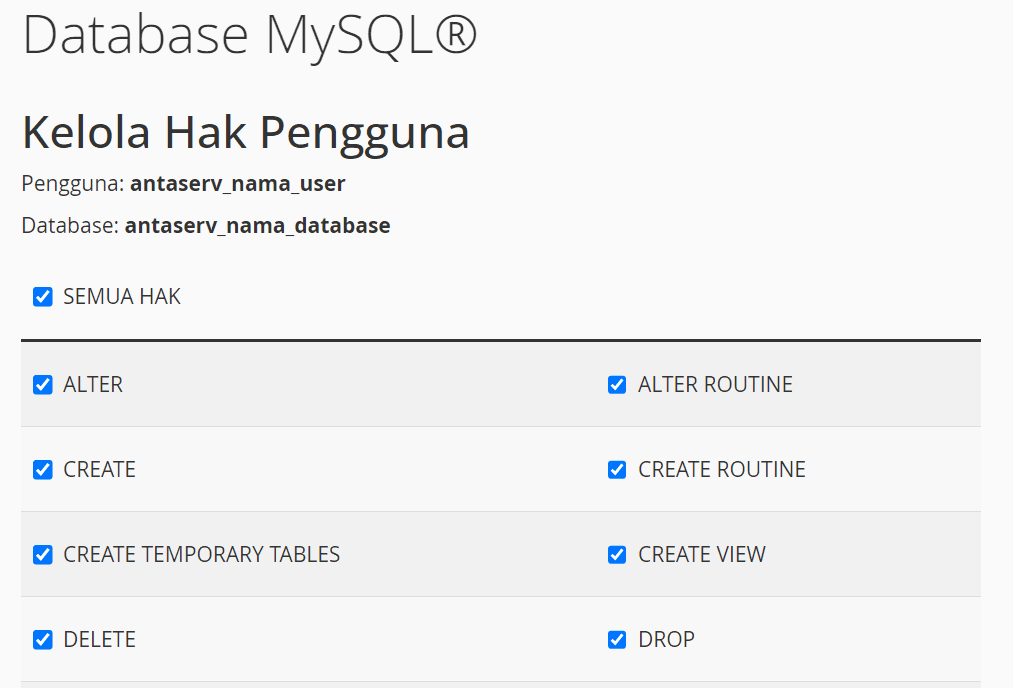Screen dimensions: 1013x688
Task: Click the username antaserv_nama_user
Action: [238, 183]
